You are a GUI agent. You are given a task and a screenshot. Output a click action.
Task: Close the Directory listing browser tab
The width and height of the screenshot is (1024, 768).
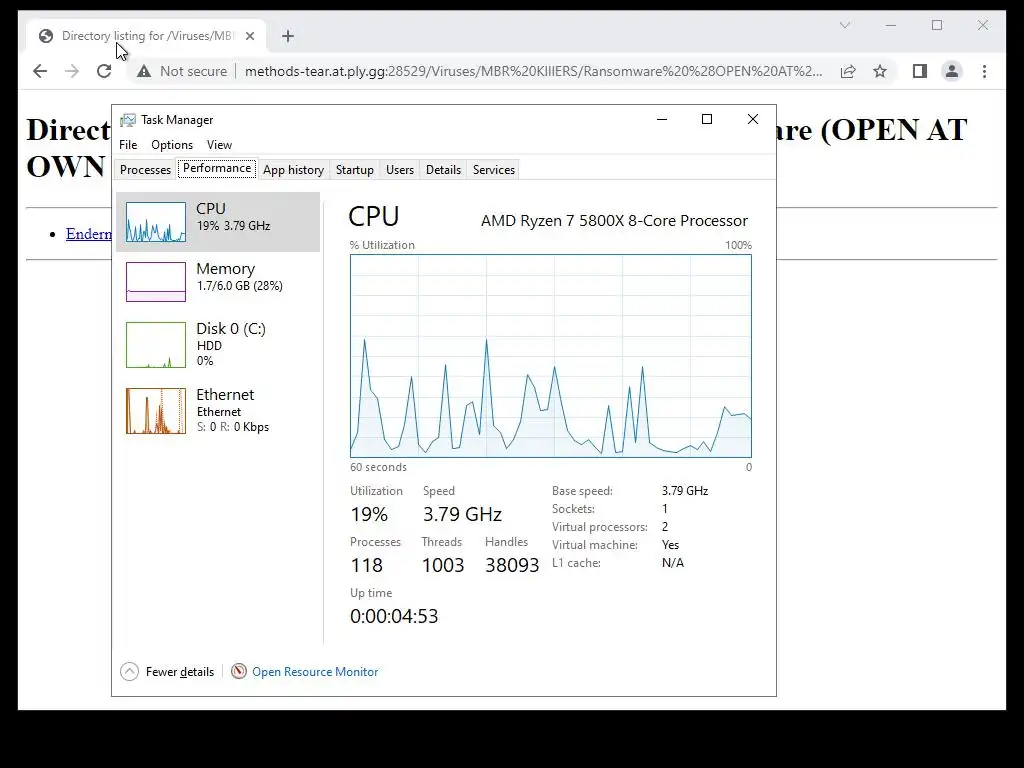coord(249,36)
